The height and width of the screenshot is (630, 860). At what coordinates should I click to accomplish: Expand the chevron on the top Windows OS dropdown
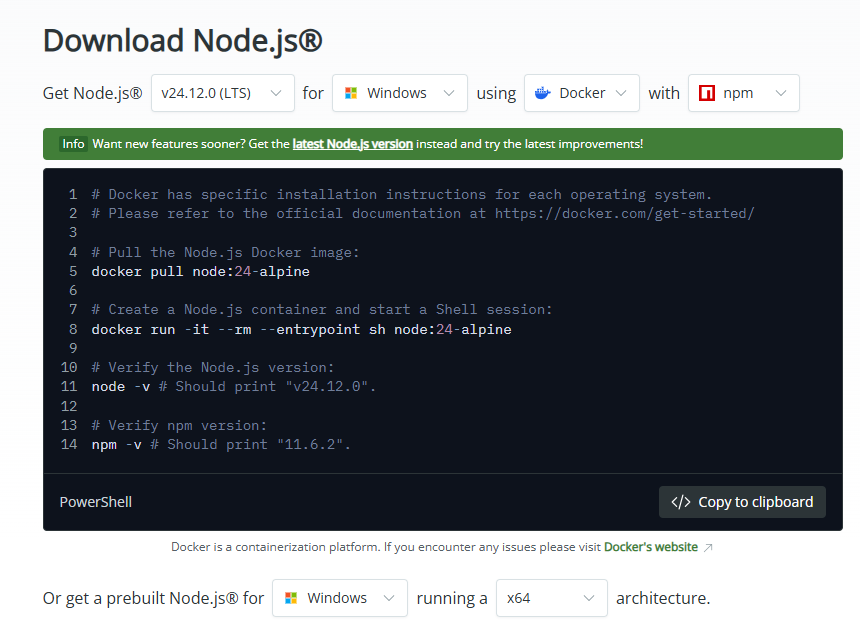pos(449,93)
